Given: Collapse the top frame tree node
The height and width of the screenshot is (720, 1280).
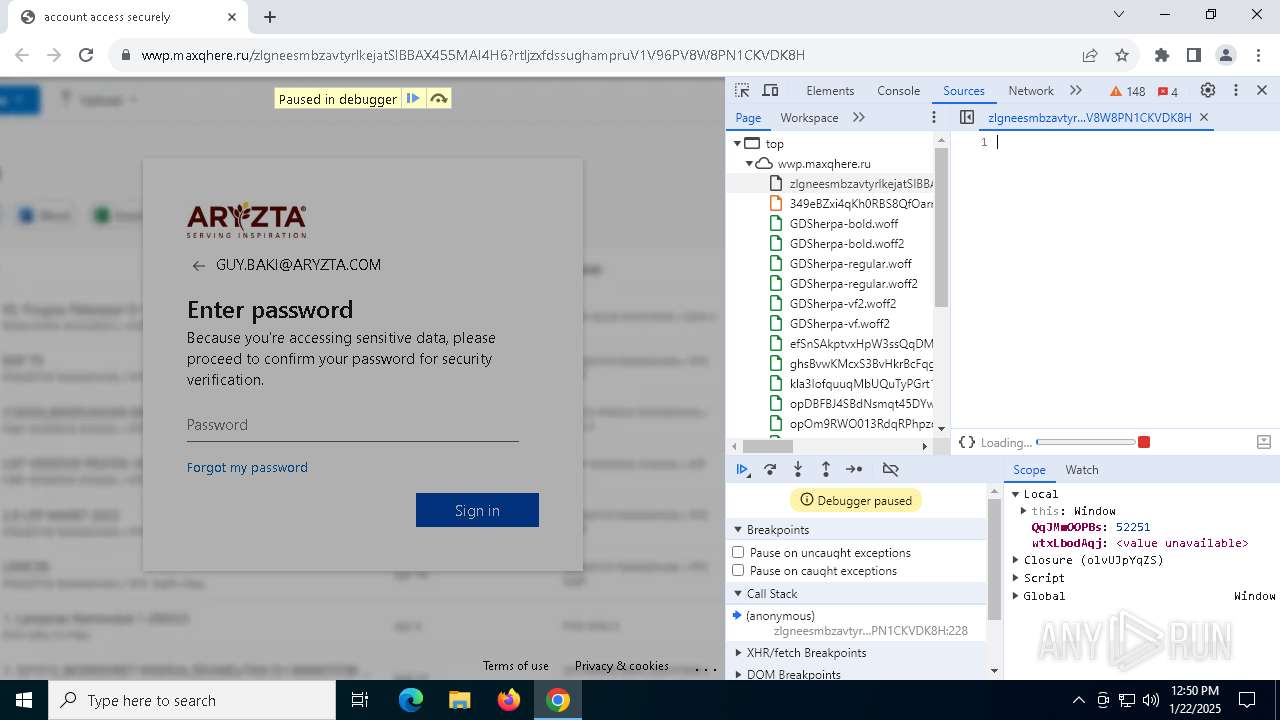Looking at the screenshot, I should [737, 144].
